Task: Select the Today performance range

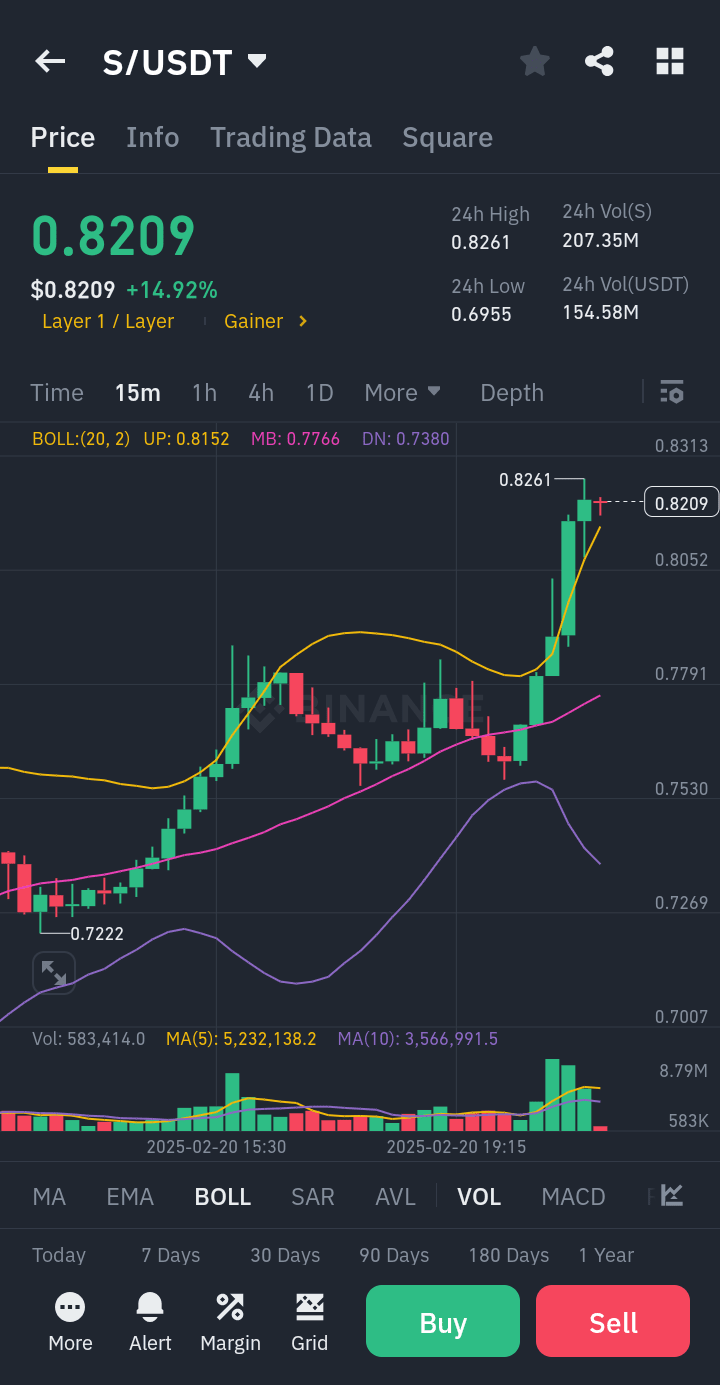Action: pos(59,1255)
